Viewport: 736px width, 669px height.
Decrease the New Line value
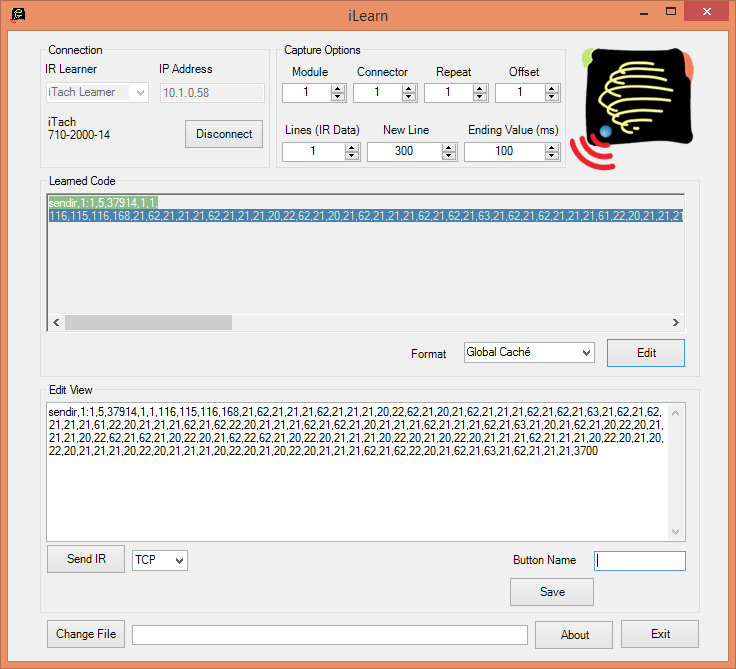point(449,156)
